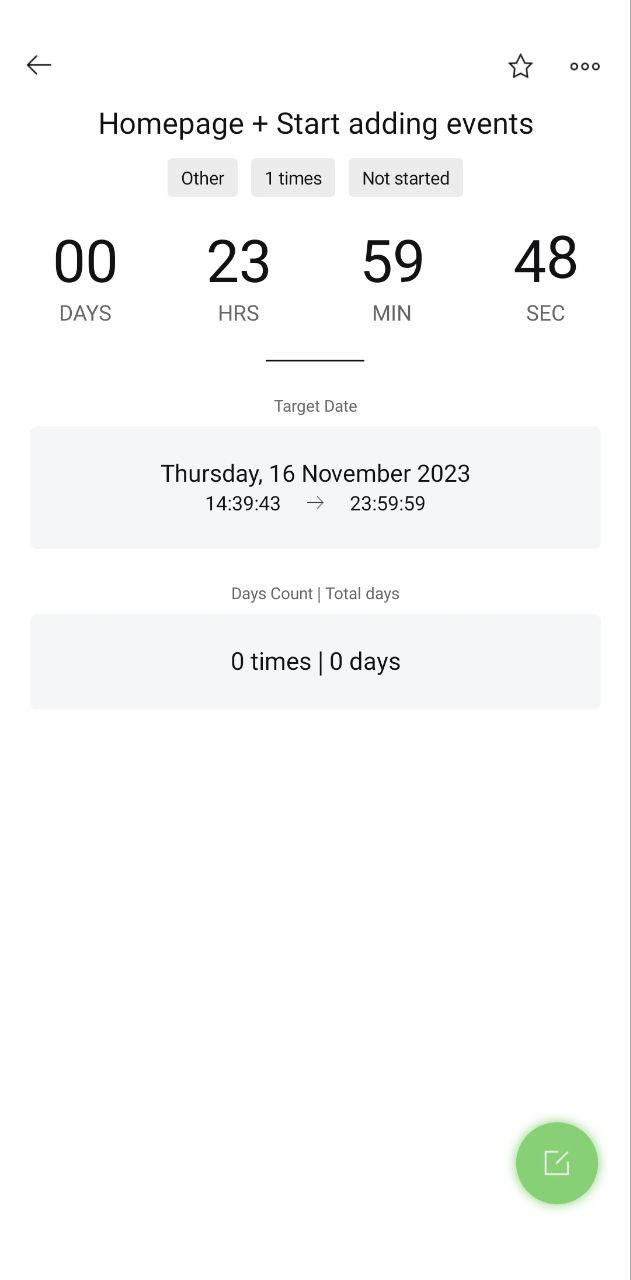The width and height of the screenshot is (631, 1280).
Task: Tap the Target Date label
Action: coord(316,406)
